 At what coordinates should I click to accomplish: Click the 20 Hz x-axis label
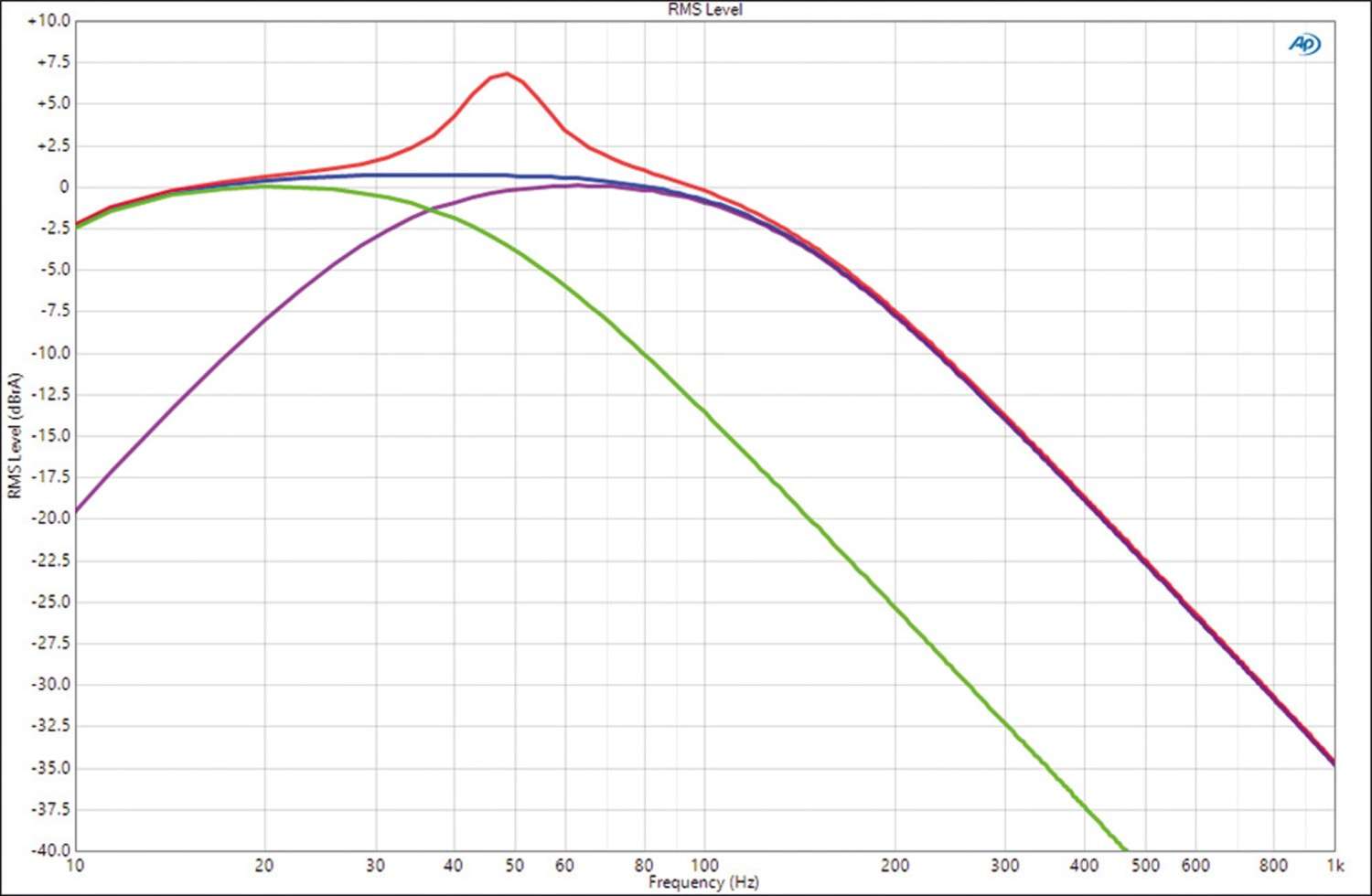click(x=264, y=865)
